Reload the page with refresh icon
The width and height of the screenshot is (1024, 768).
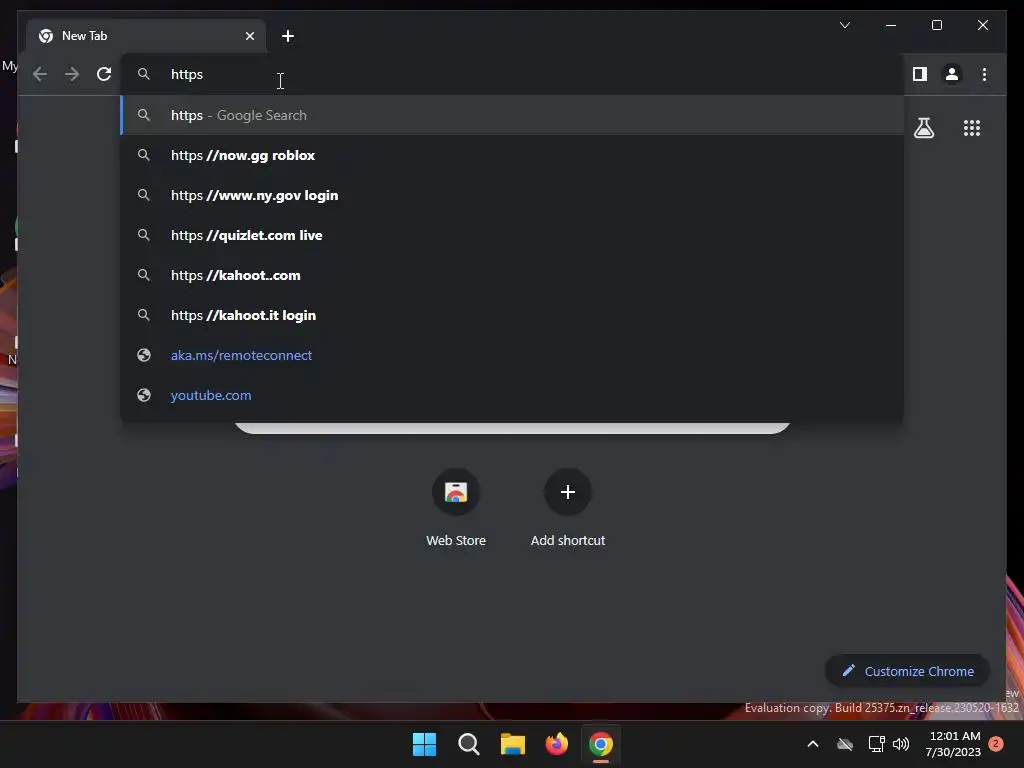pos(104,74)
